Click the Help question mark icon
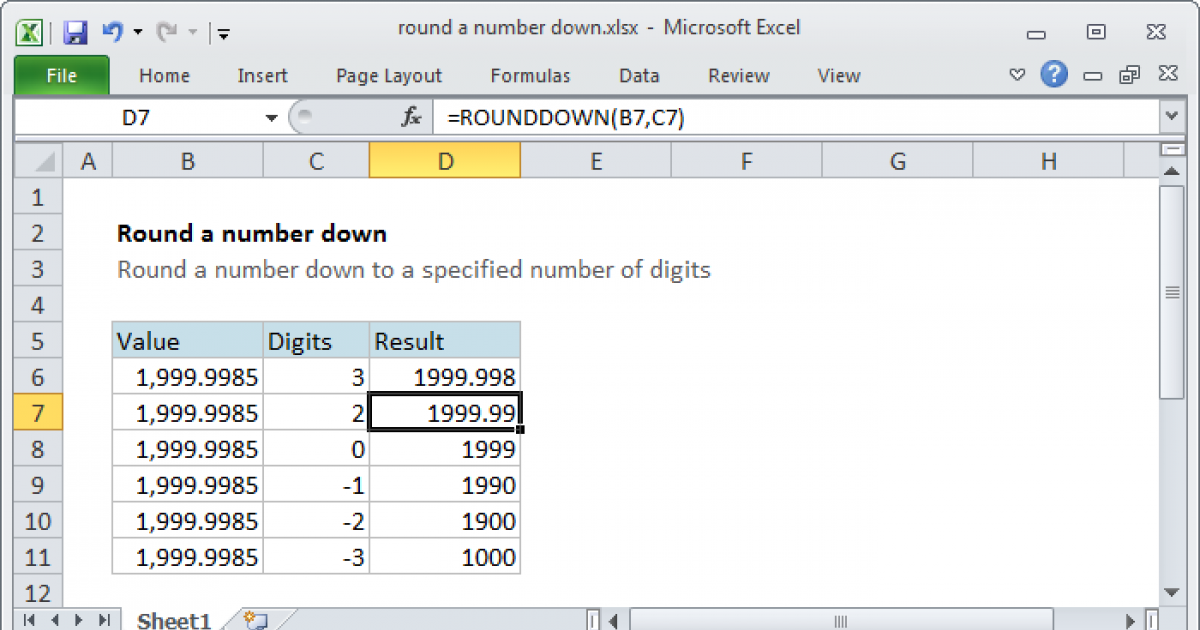The height and width of the screenshot is (630, 1200). point(1055,75)
